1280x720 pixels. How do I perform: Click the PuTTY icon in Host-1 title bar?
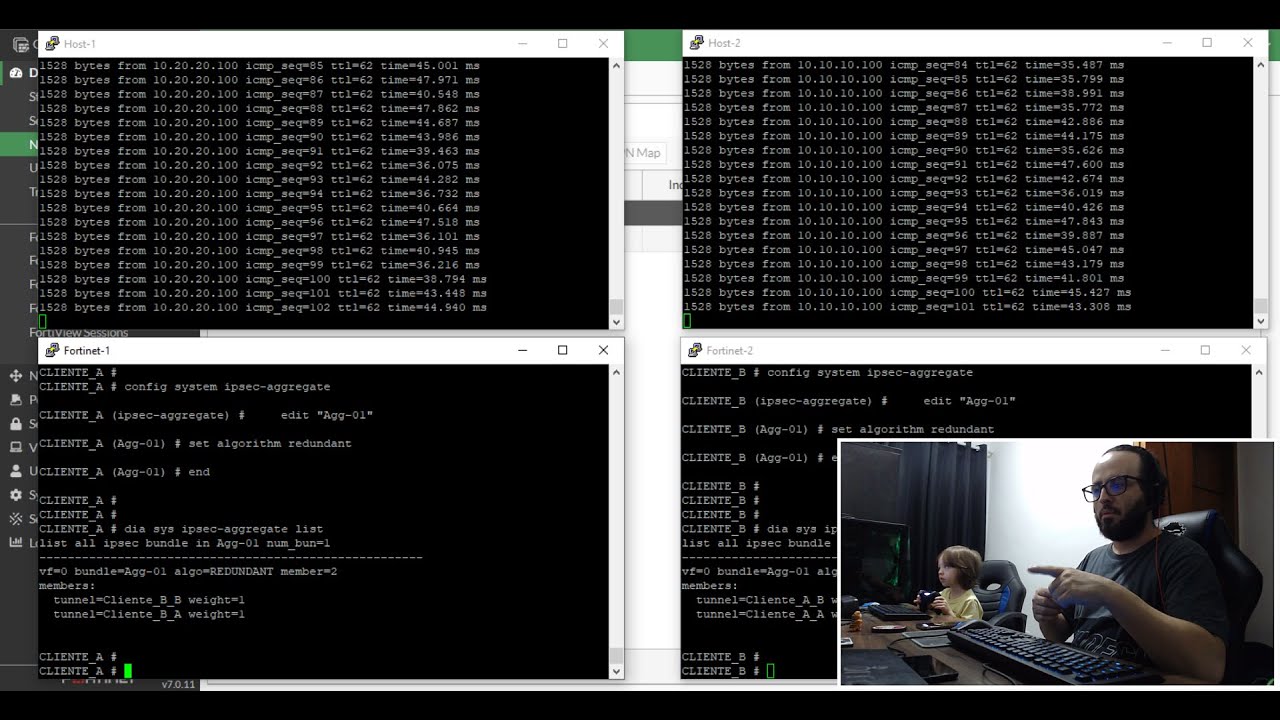[52, 44]
